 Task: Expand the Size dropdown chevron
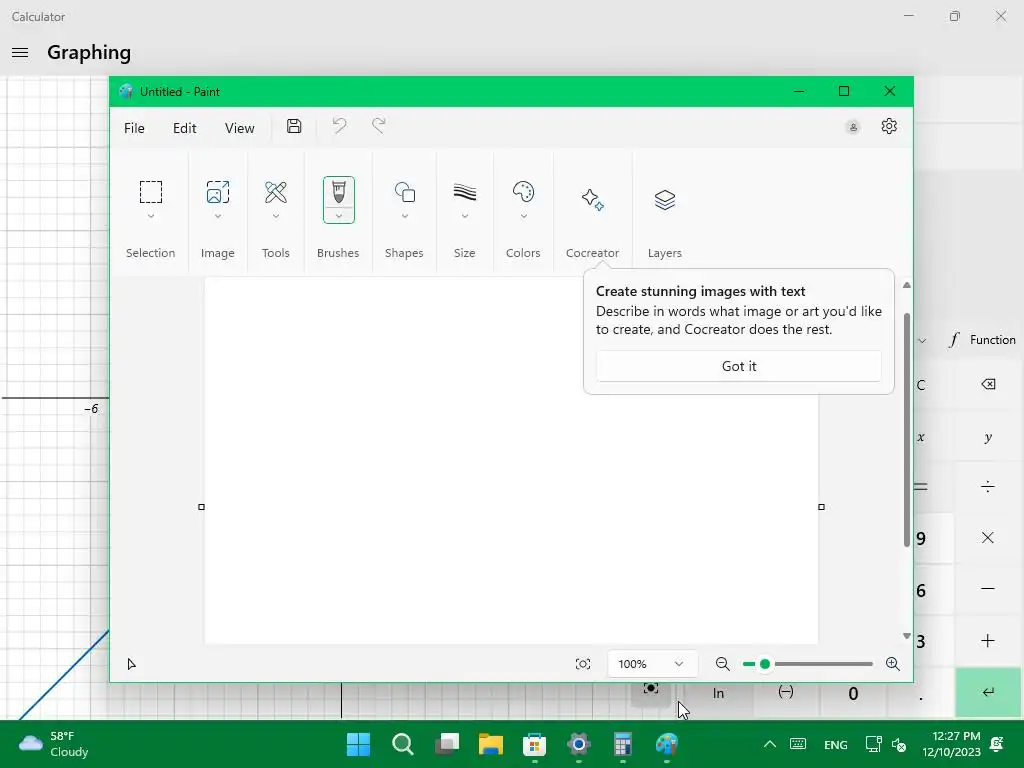click(465, 216)
